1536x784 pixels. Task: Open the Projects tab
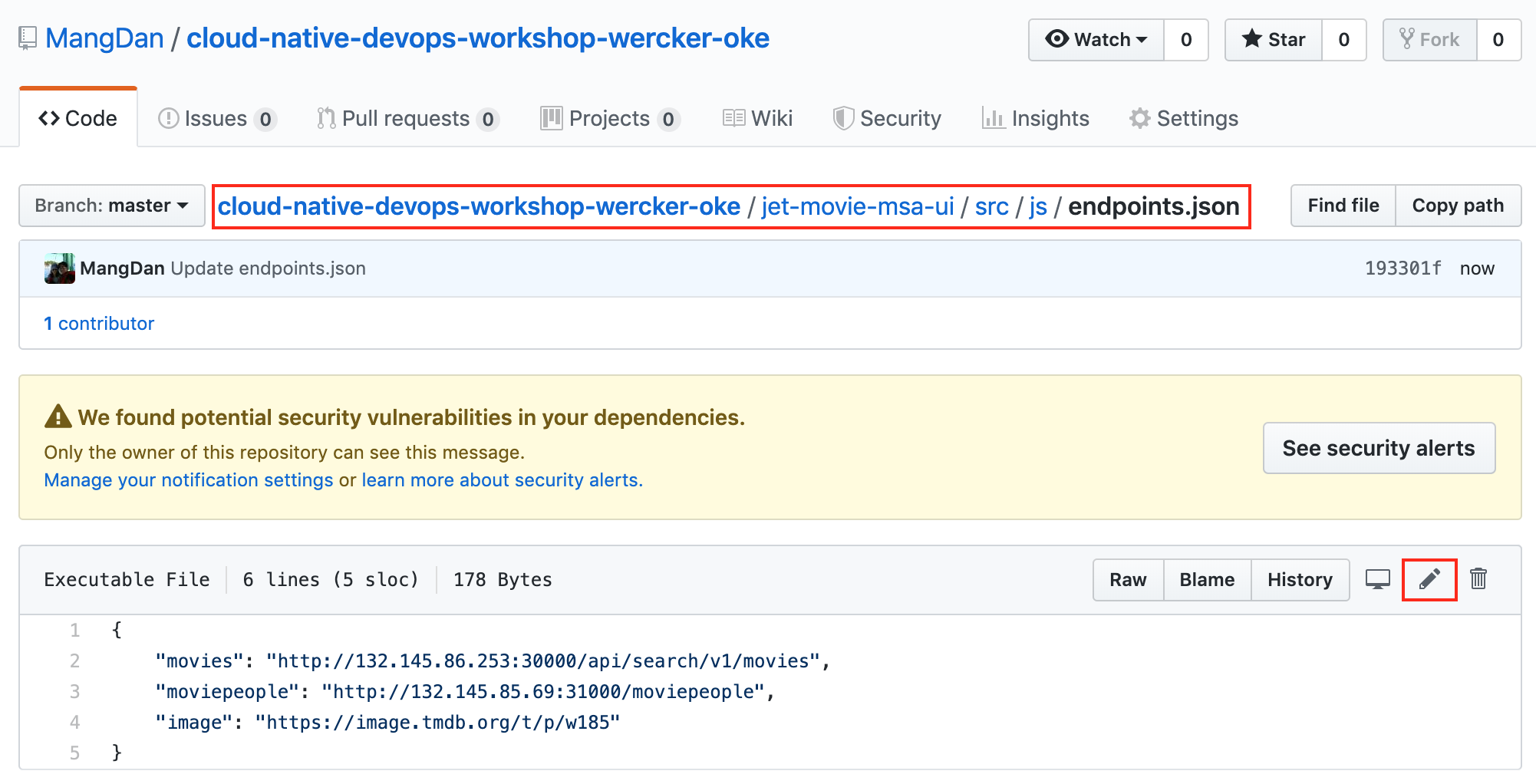pos(610,118)
